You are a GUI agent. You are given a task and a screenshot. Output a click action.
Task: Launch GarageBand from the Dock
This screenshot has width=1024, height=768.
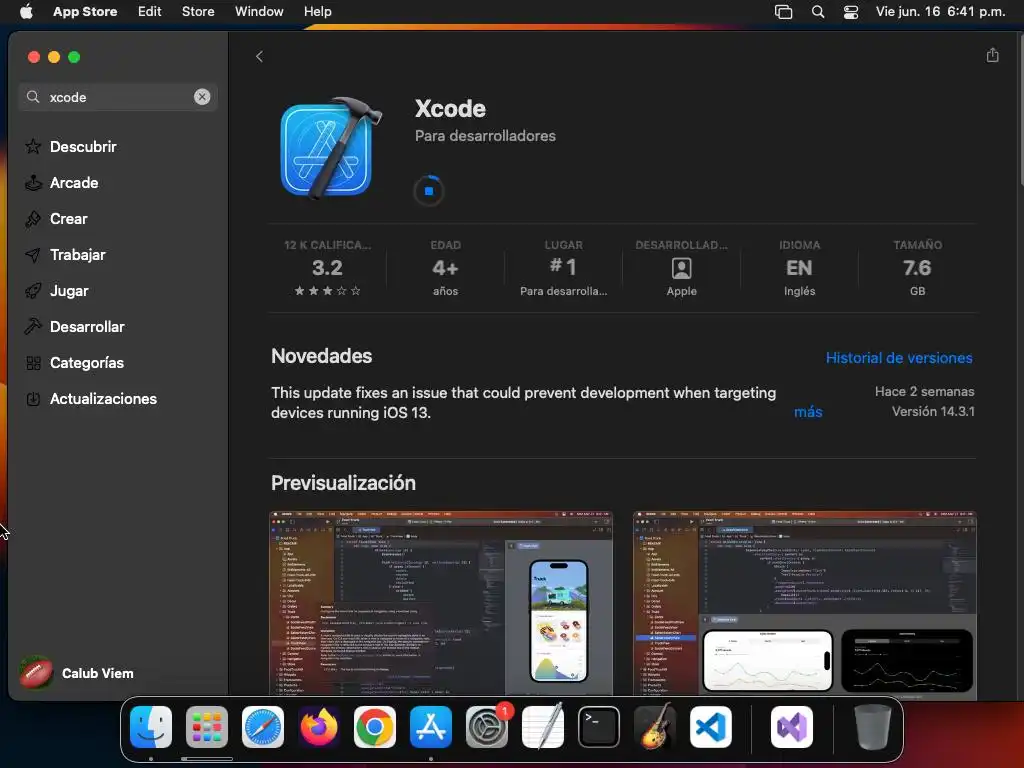pos(655,727)
